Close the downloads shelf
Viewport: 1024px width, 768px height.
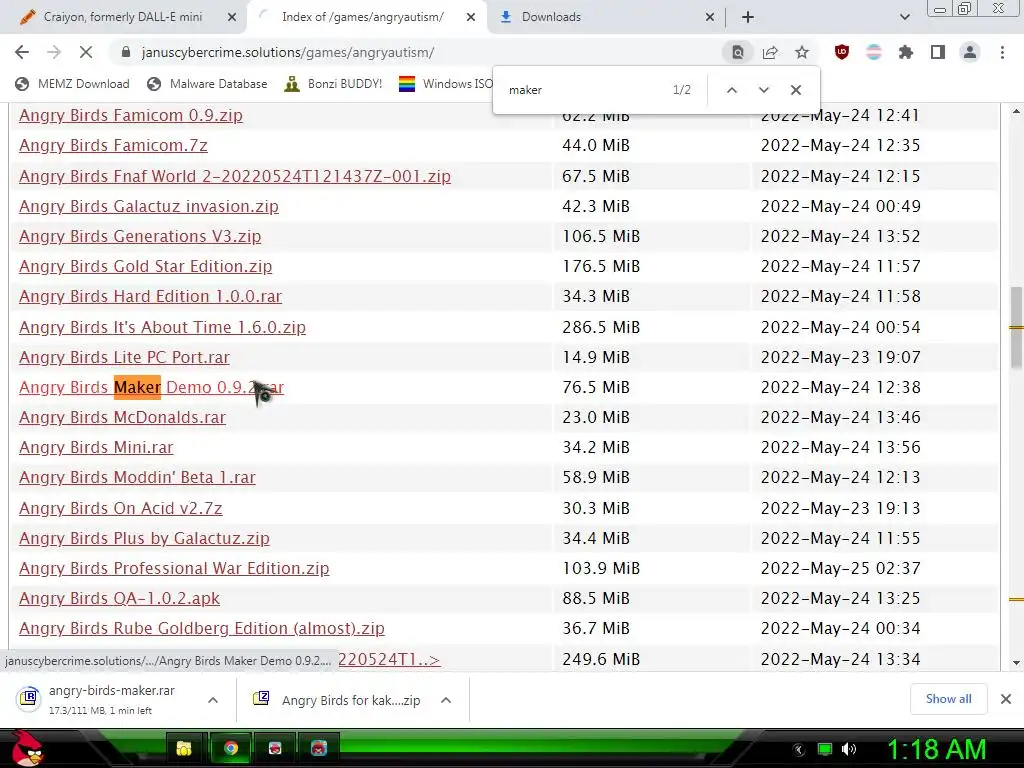tap(1006, 699)
